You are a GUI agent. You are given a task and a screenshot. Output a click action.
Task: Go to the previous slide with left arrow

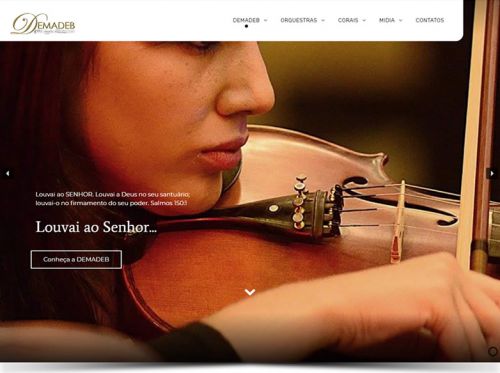point(7,173)
